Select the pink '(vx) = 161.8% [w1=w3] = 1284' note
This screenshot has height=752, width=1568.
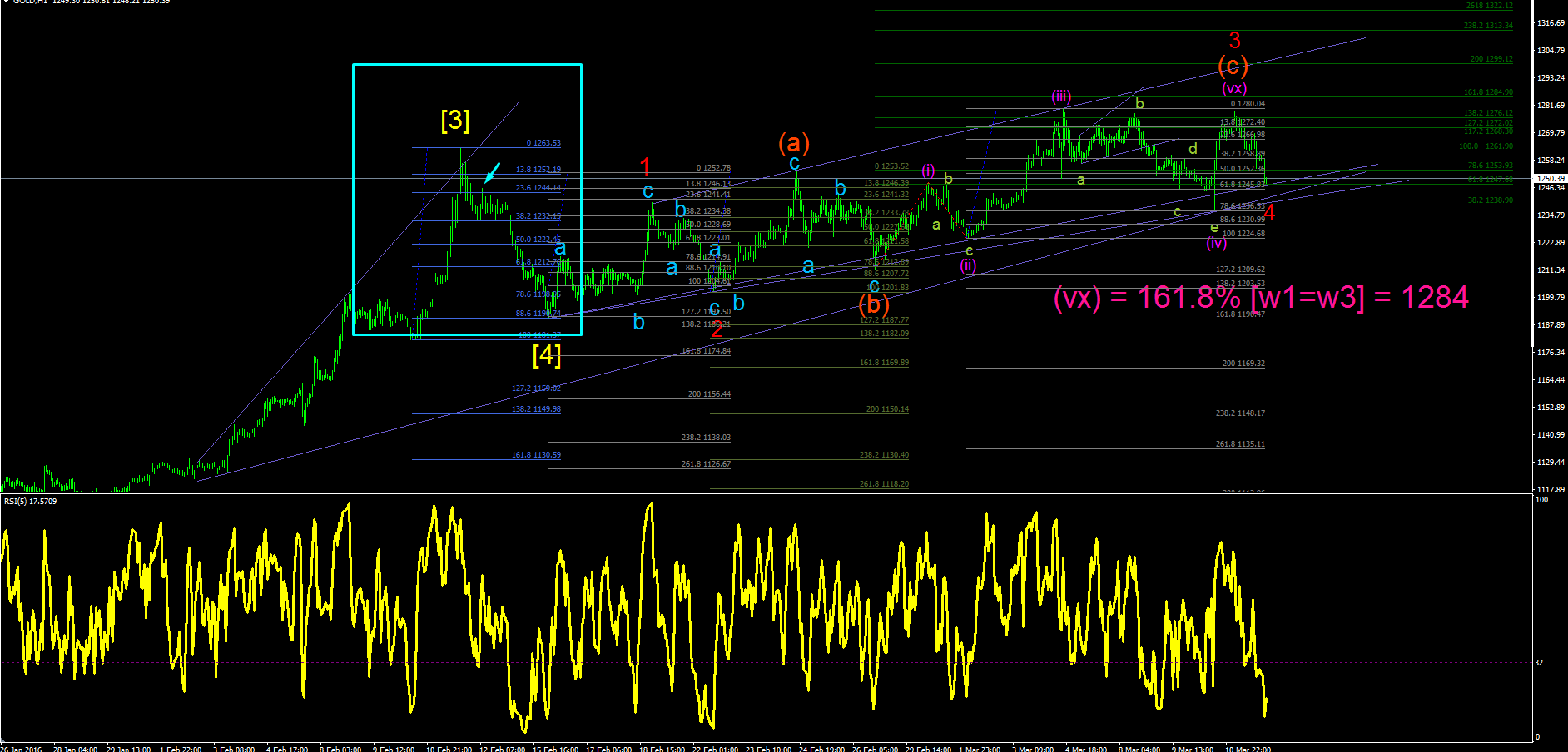(1261, 297)
